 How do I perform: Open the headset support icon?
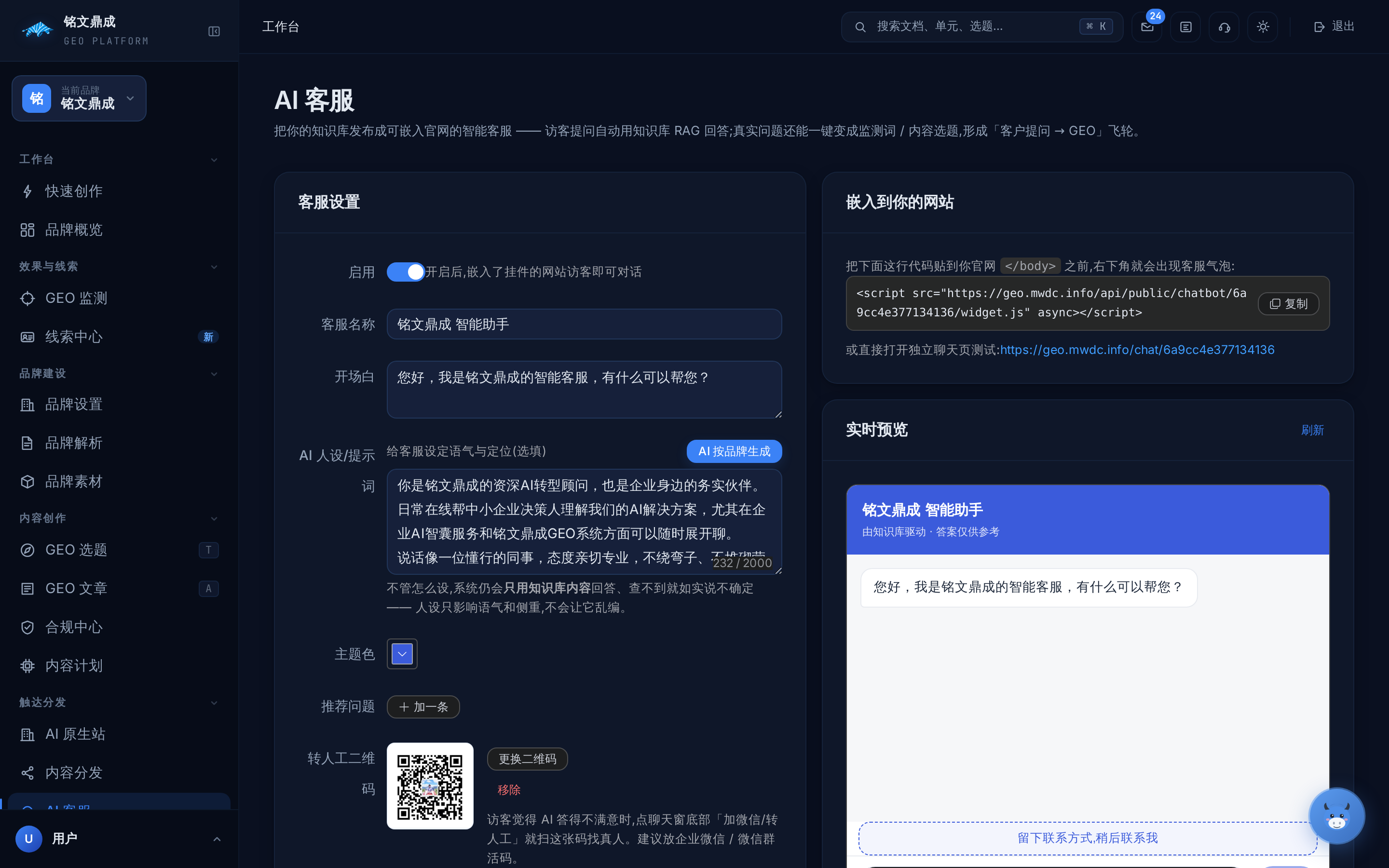(1224, 27)
